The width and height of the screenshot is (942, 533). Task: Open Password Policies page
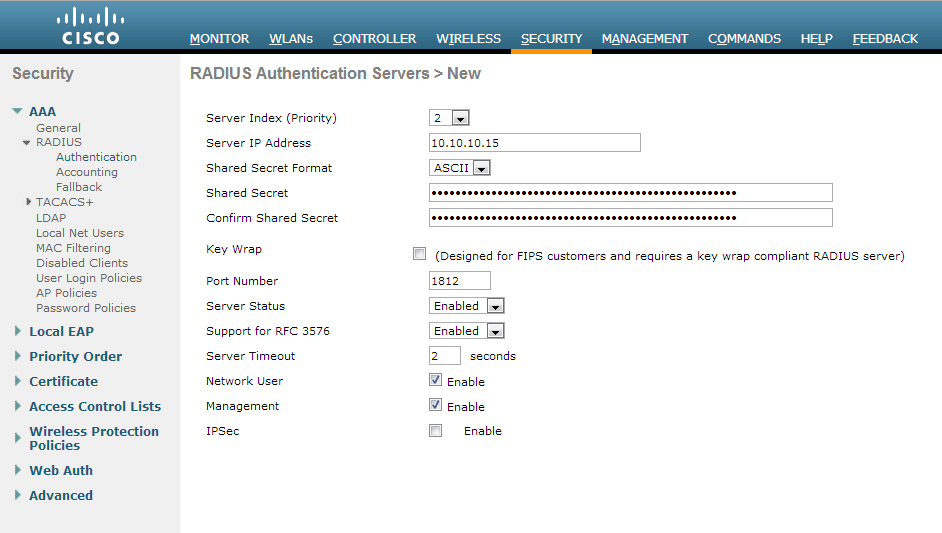tap(86, 308)
